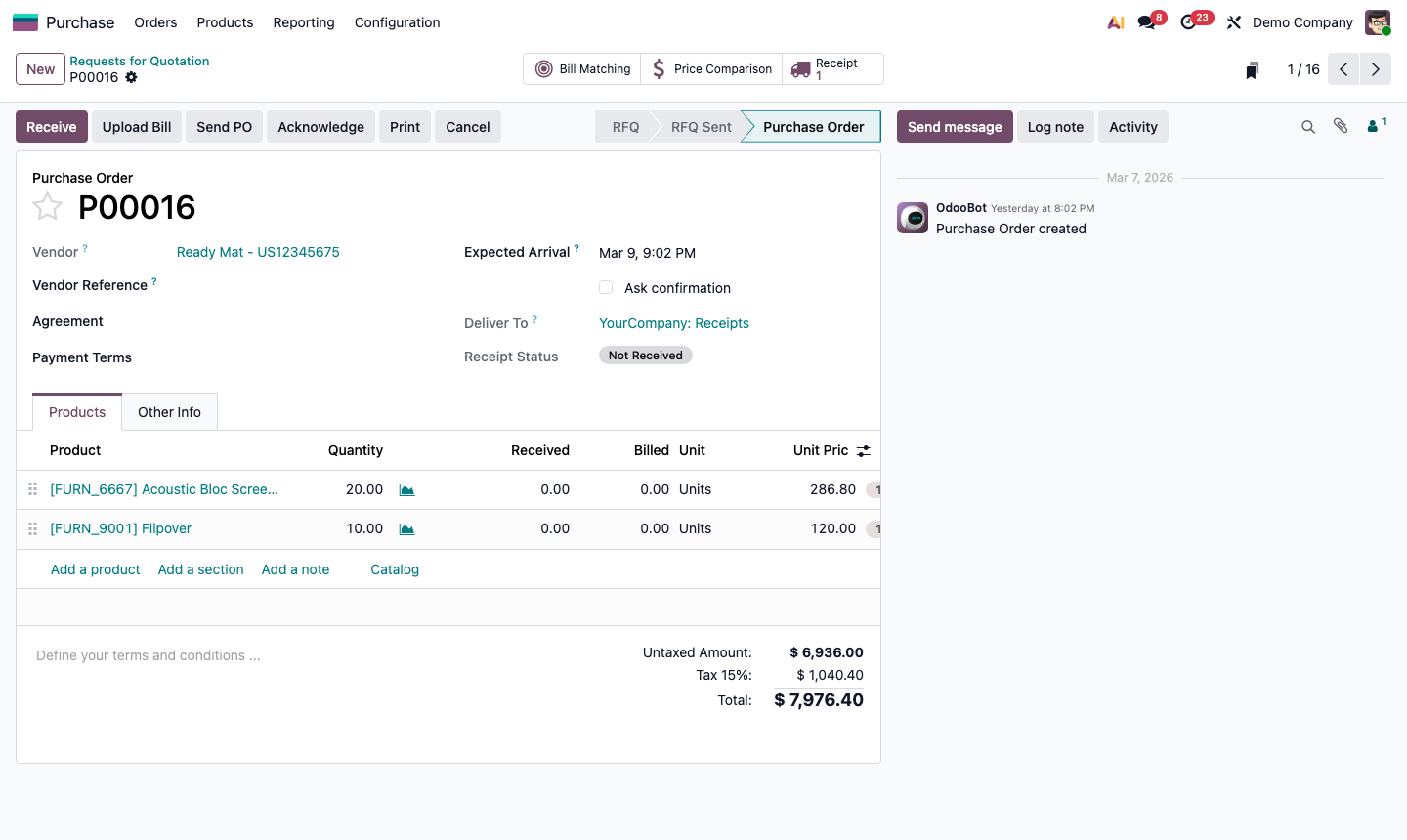Open the activities counter icon
The height and width of the screenshot is (840, 1407).
[1187, 21]
